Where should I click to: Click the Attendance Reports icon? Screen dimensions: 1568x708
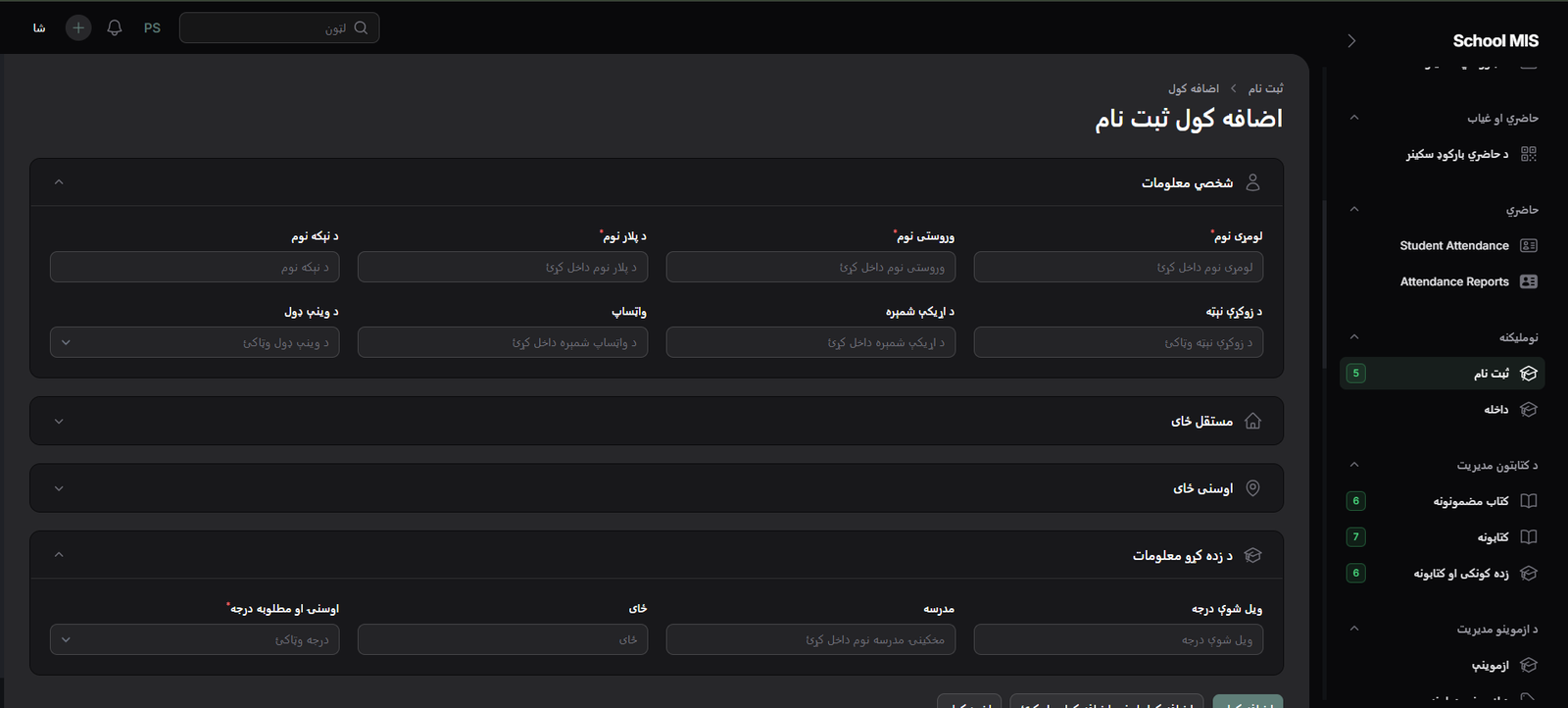1528,281
